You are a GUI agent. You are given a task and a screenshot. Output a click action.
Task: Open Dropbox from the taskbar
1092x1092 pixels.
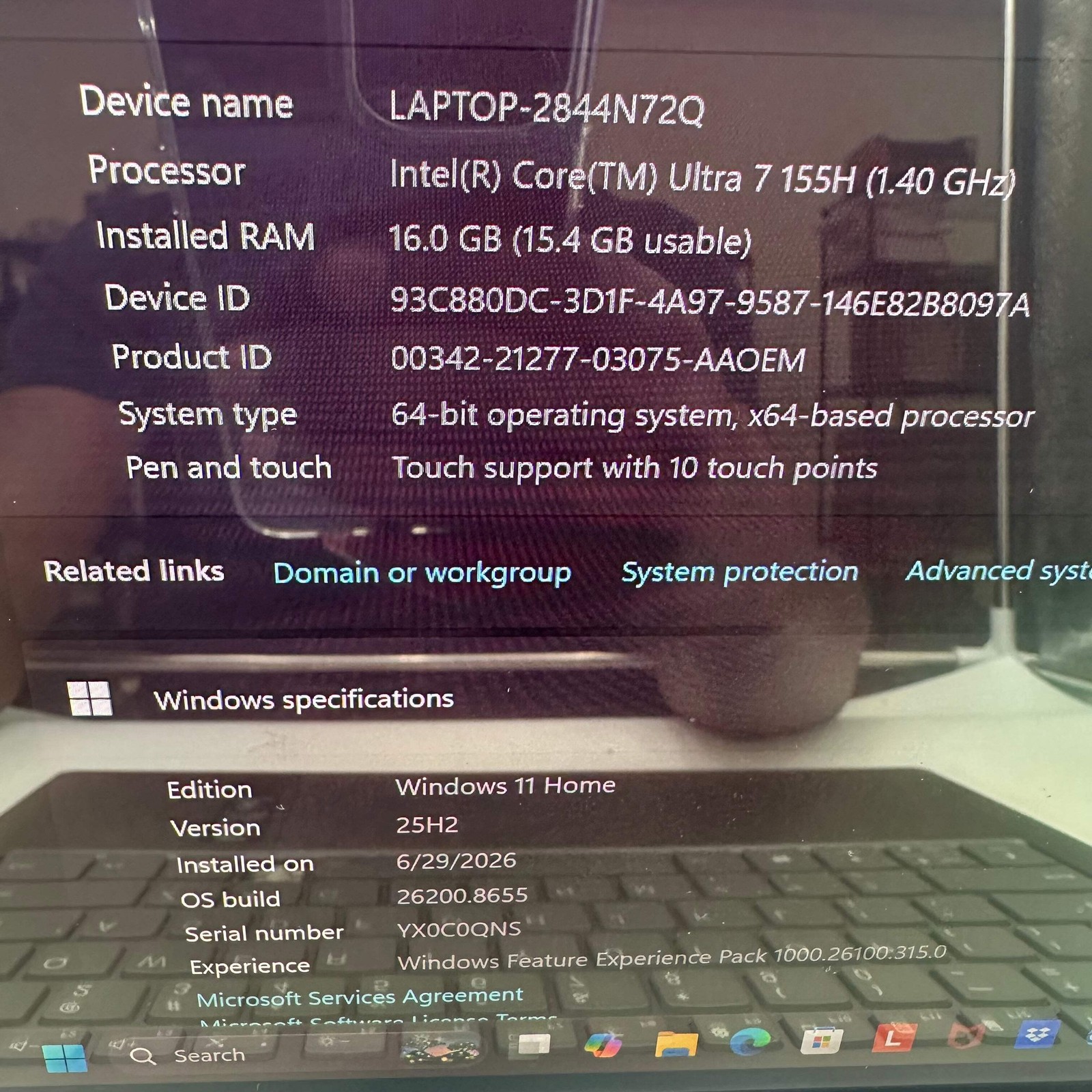click(x=1037, y=1035)
